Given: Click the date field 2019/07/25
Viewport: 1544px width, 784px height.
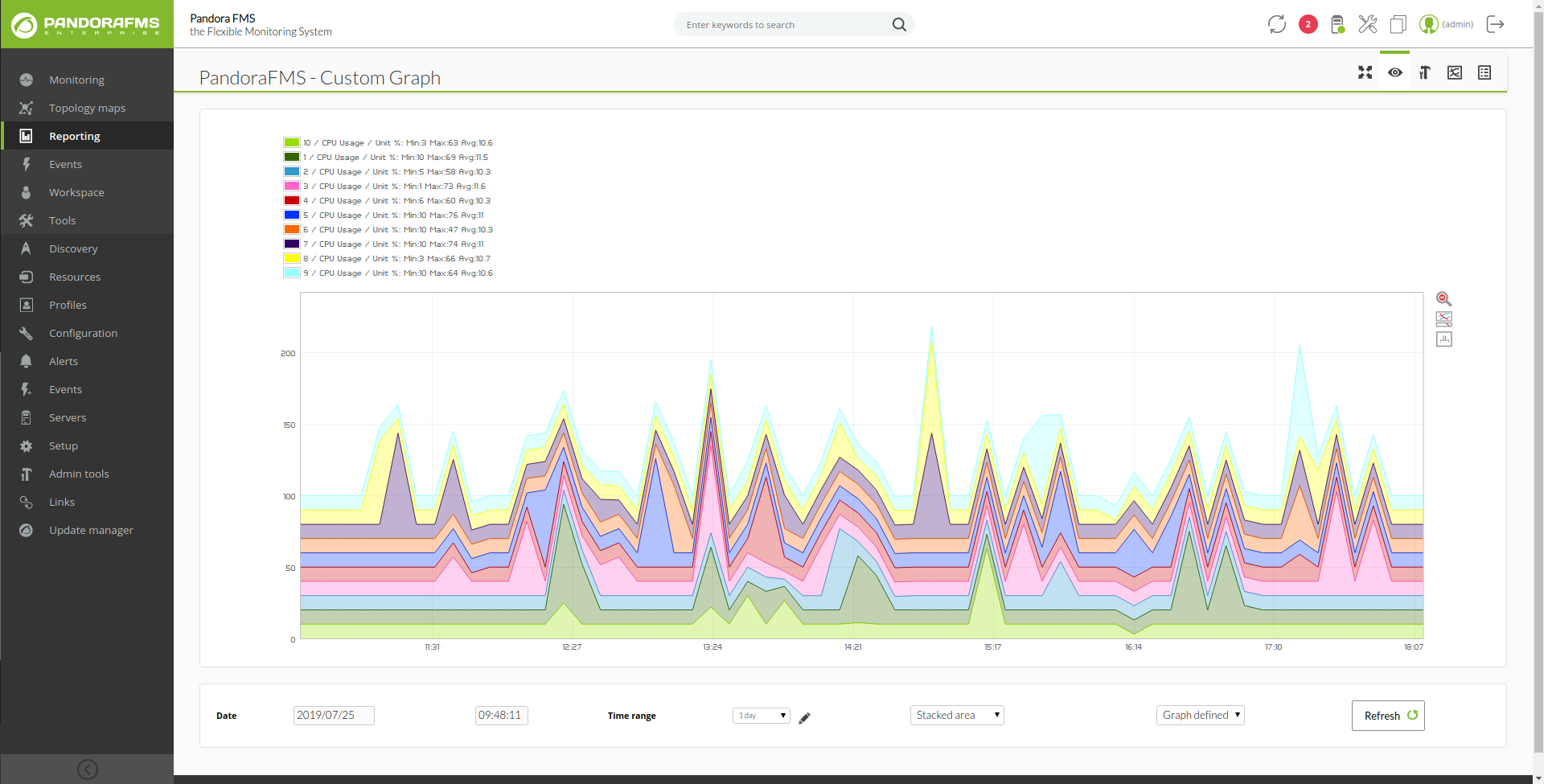Looking at the screenshot, I should pyautogui.click(x=334, y=715).
